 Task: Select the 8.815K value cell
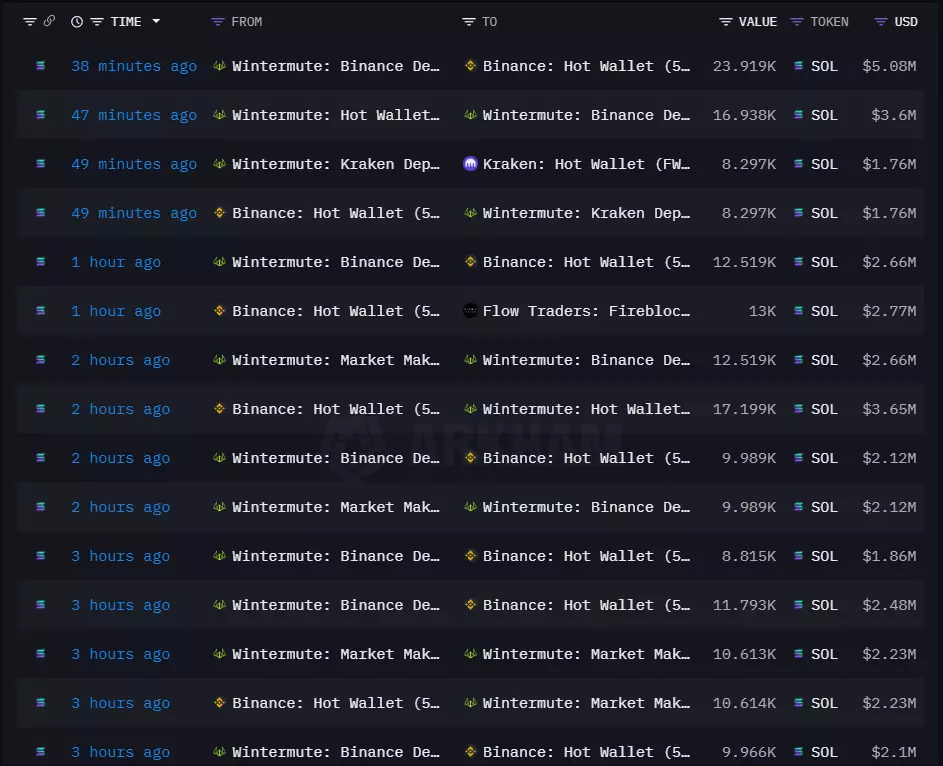pos(749,556)
